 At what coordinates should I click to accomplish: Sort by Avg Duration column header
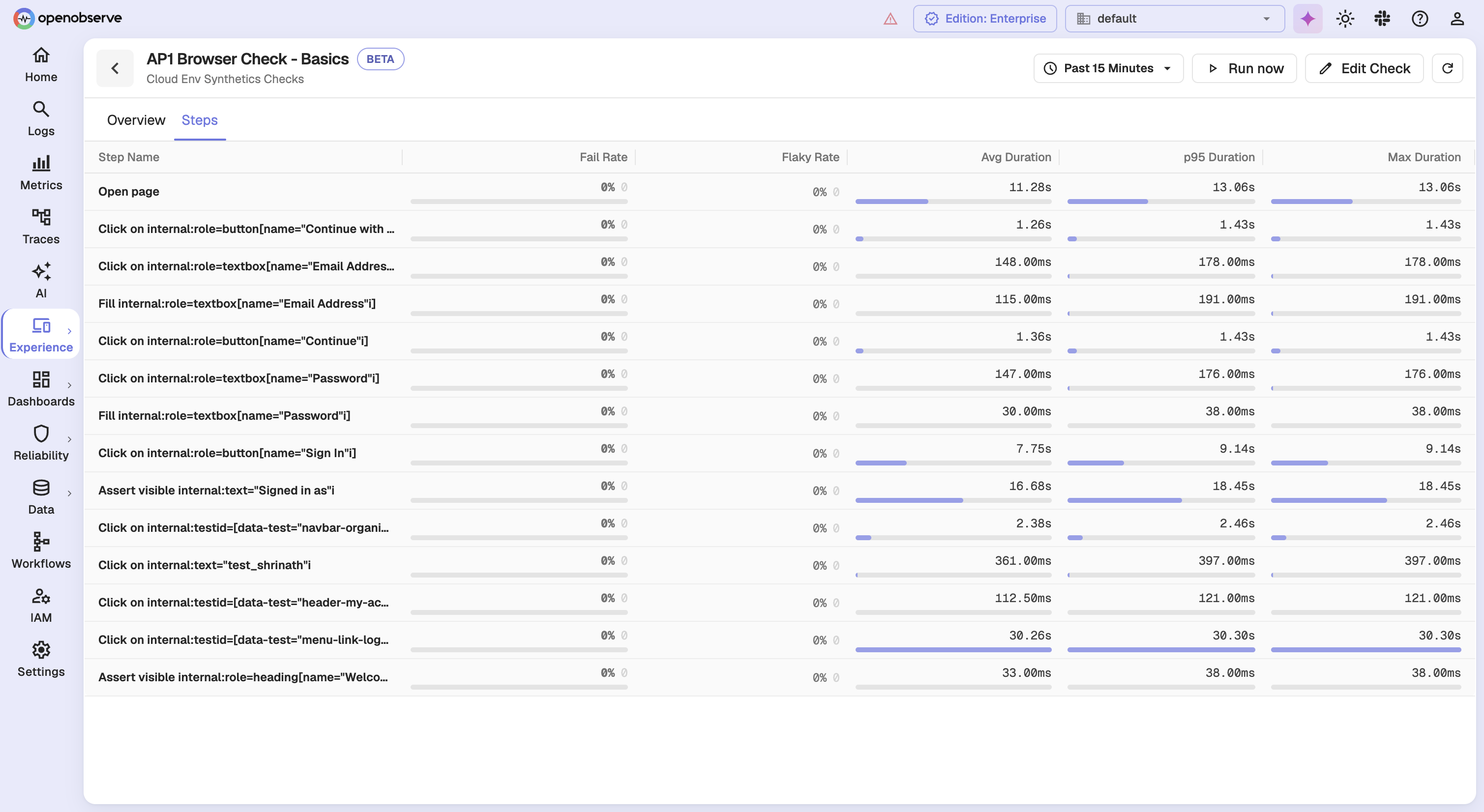[1016, 157]
